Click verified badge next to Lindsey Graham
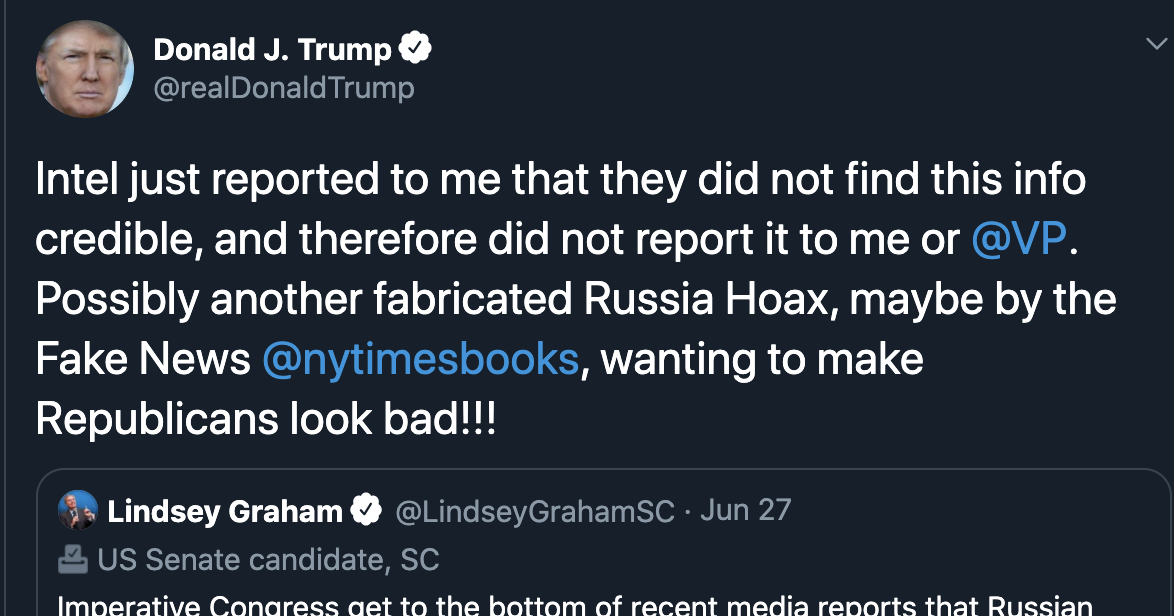The height and width of the screenshot is (616, 1174). point(366,511)
